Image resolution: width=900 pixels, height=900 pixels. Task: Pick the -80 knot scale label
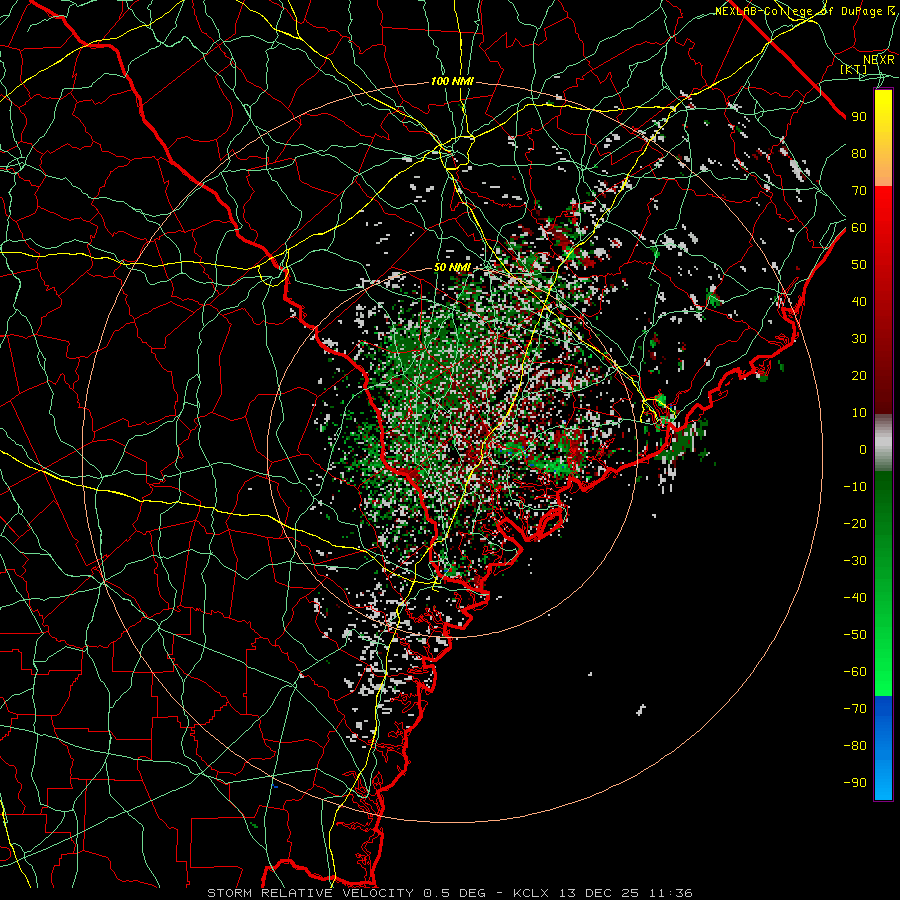(855, 746)
